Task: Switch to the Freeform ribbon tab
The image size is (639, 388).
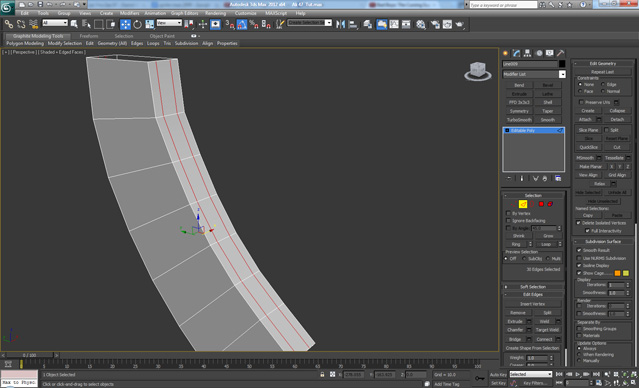Action: click(x=88, y=36)
